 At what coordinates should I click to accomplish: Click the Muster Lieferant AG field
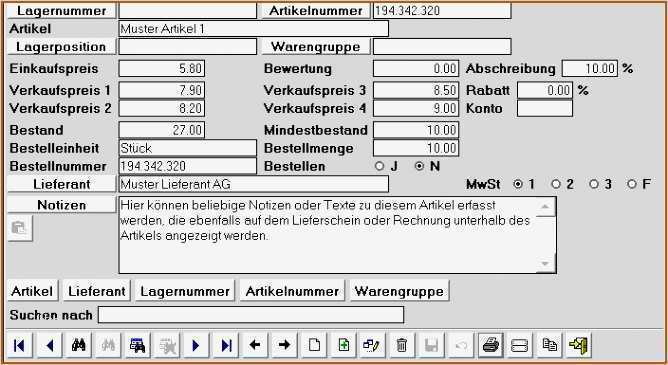[253, 184]
